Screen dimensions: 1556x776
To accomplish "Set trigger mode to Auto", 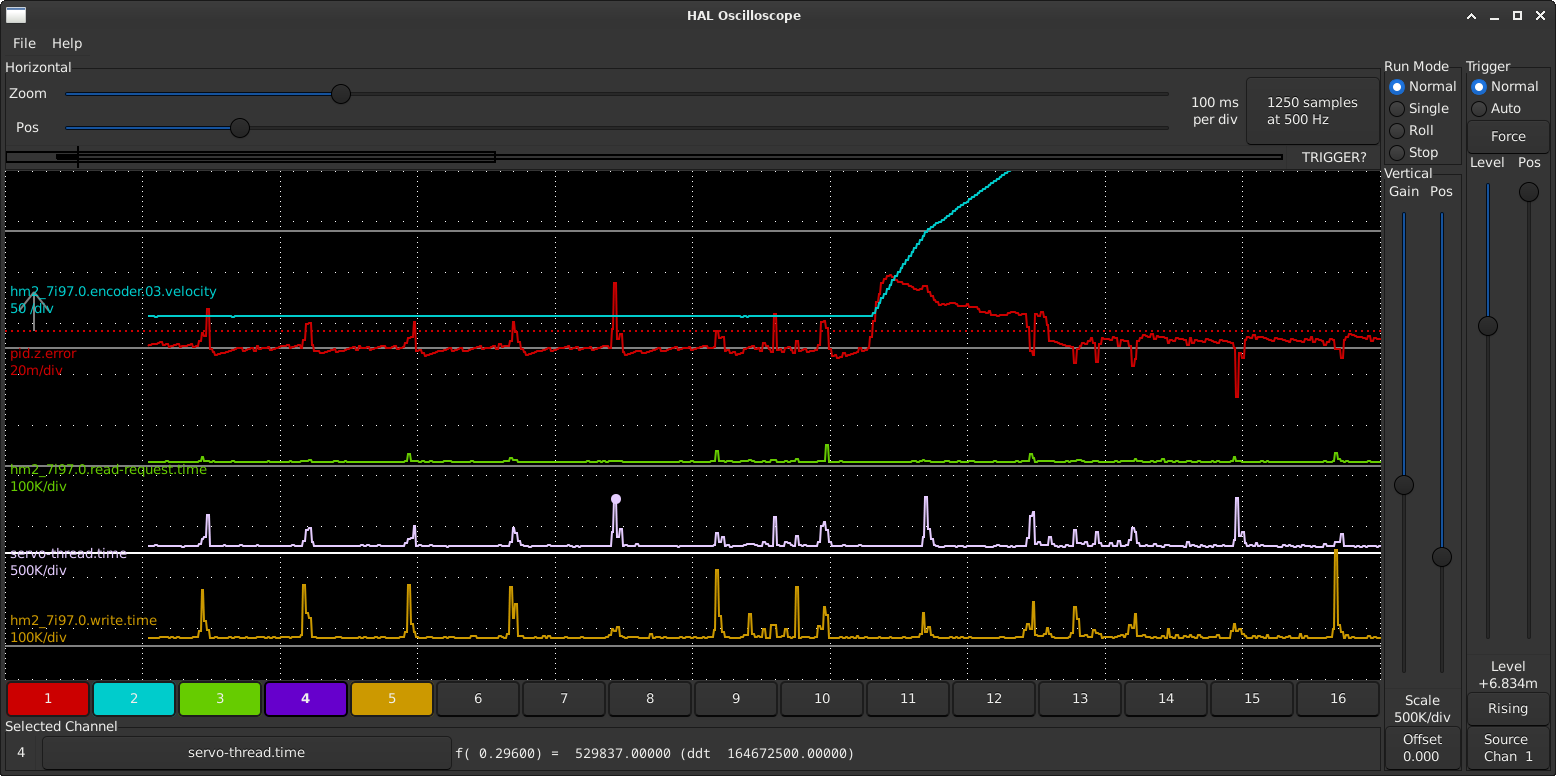I will click(x=1479, y=108).
